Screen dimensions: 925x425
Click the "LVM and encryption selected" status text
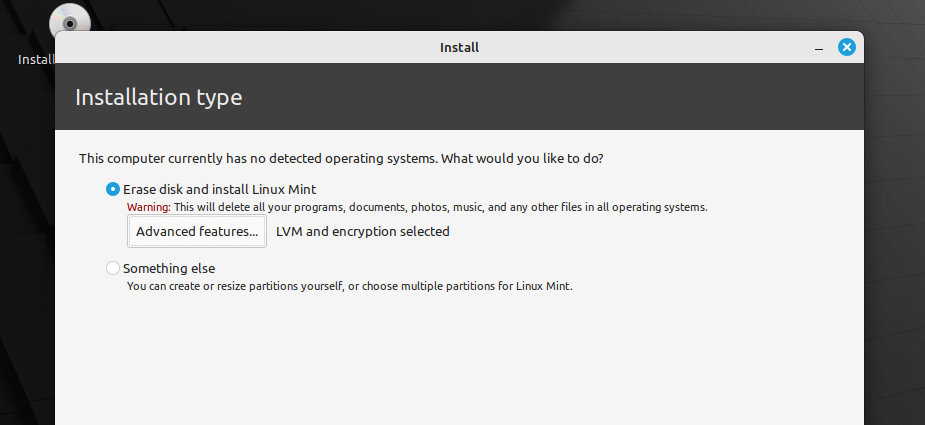tap(363, 231)
